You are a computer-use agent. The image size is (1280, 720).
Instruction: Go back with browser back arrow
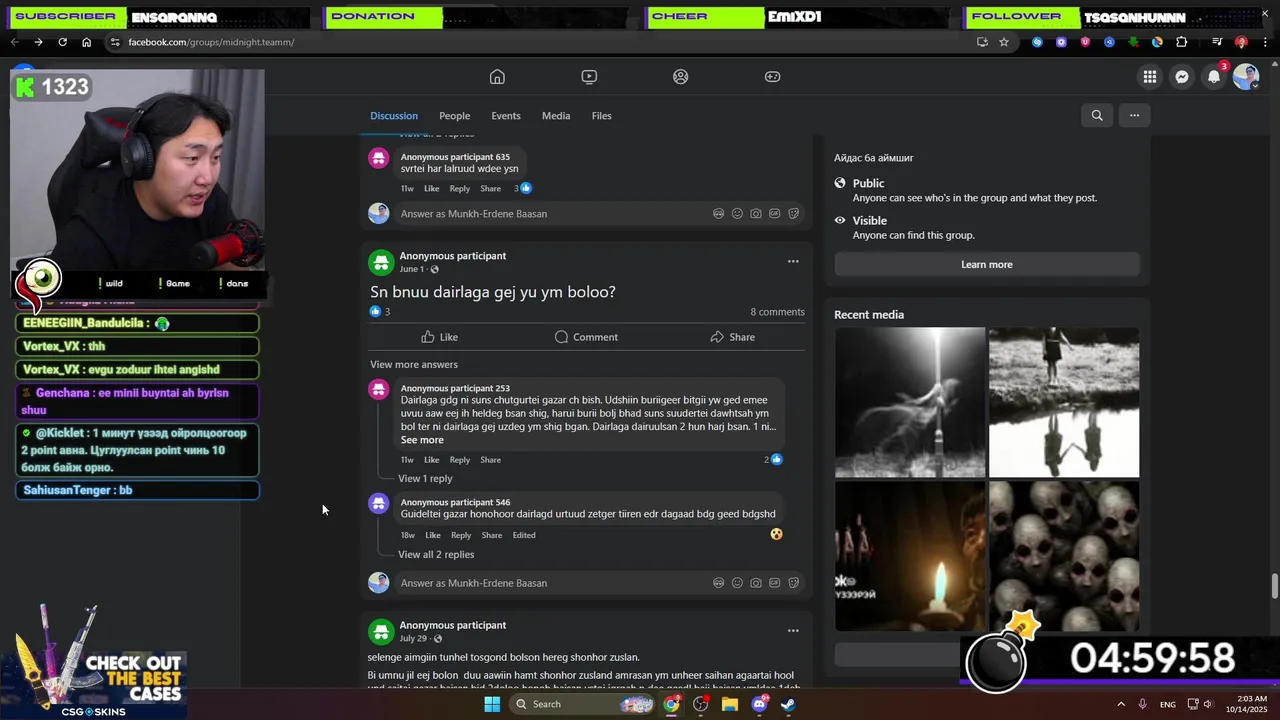coord(14,42)
